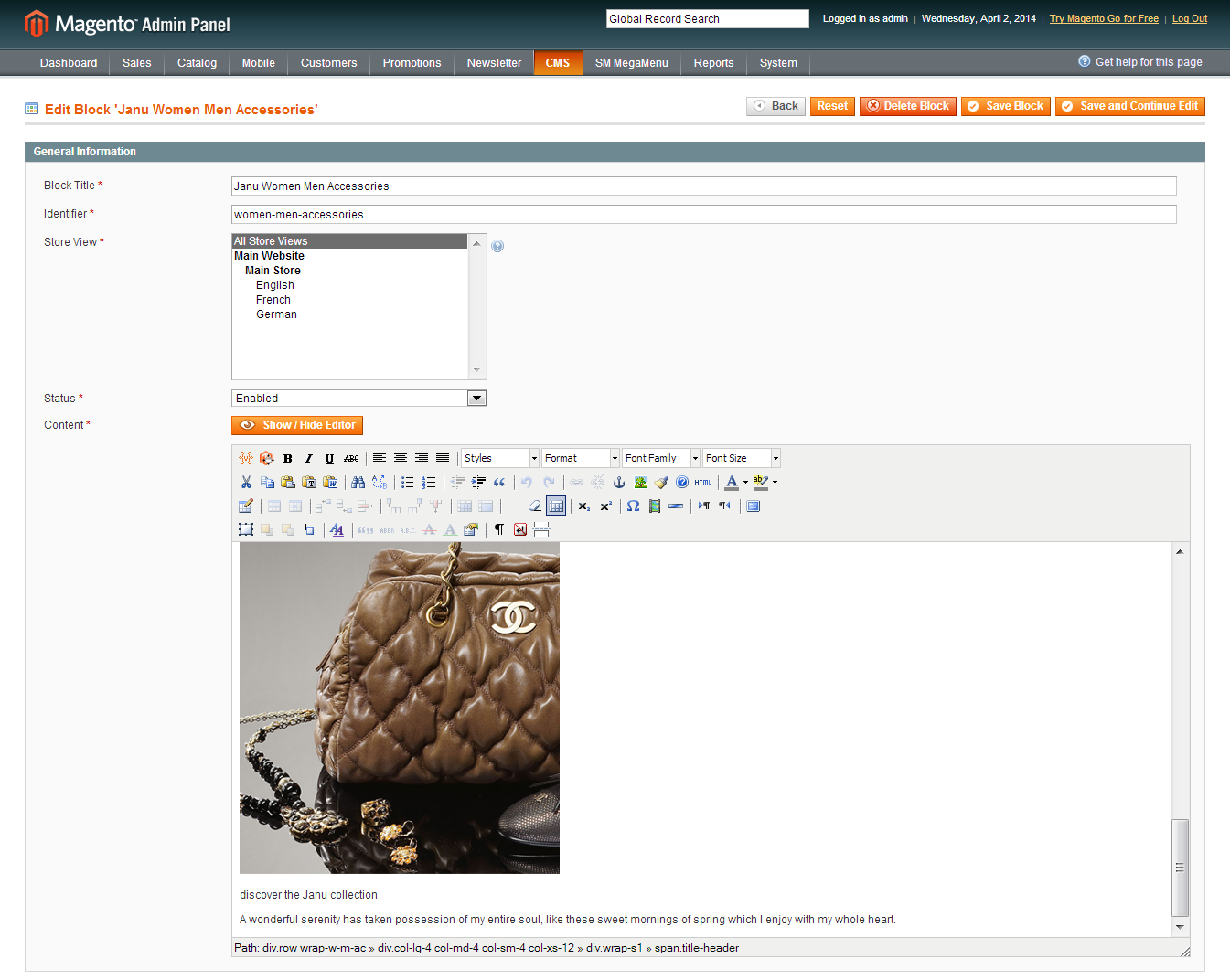Click the Insert Variable icon
This screenshot has width=1230, height=980.
point(245,458)
